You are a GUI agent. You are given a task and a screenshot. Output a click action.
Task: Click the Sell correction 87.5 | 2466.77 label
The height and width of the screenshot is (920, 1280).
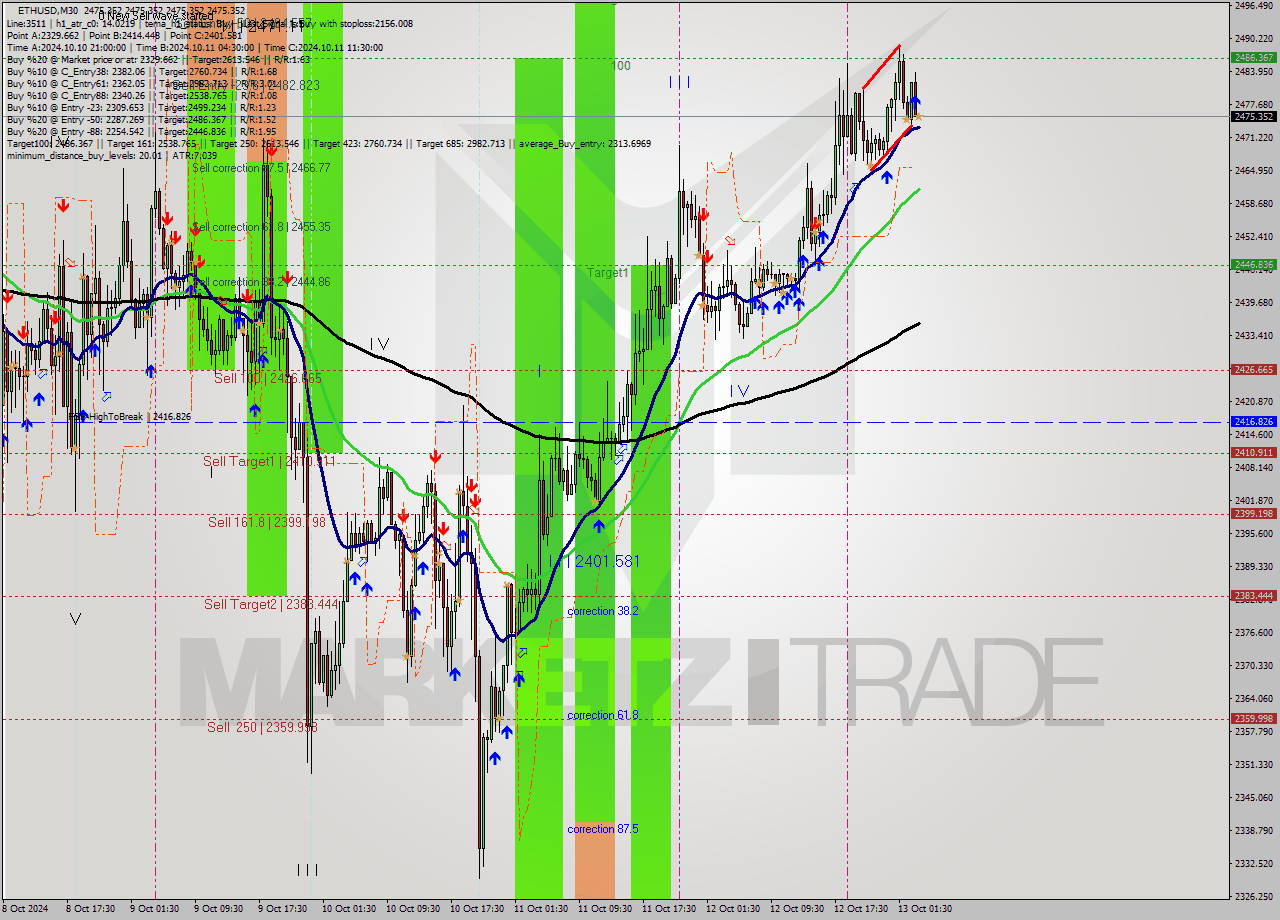tap(261, 169)
